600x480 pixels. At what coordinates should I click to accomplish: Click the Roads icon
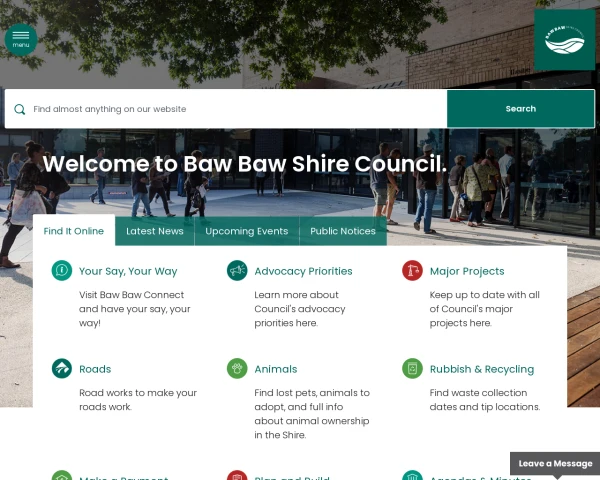62,368
